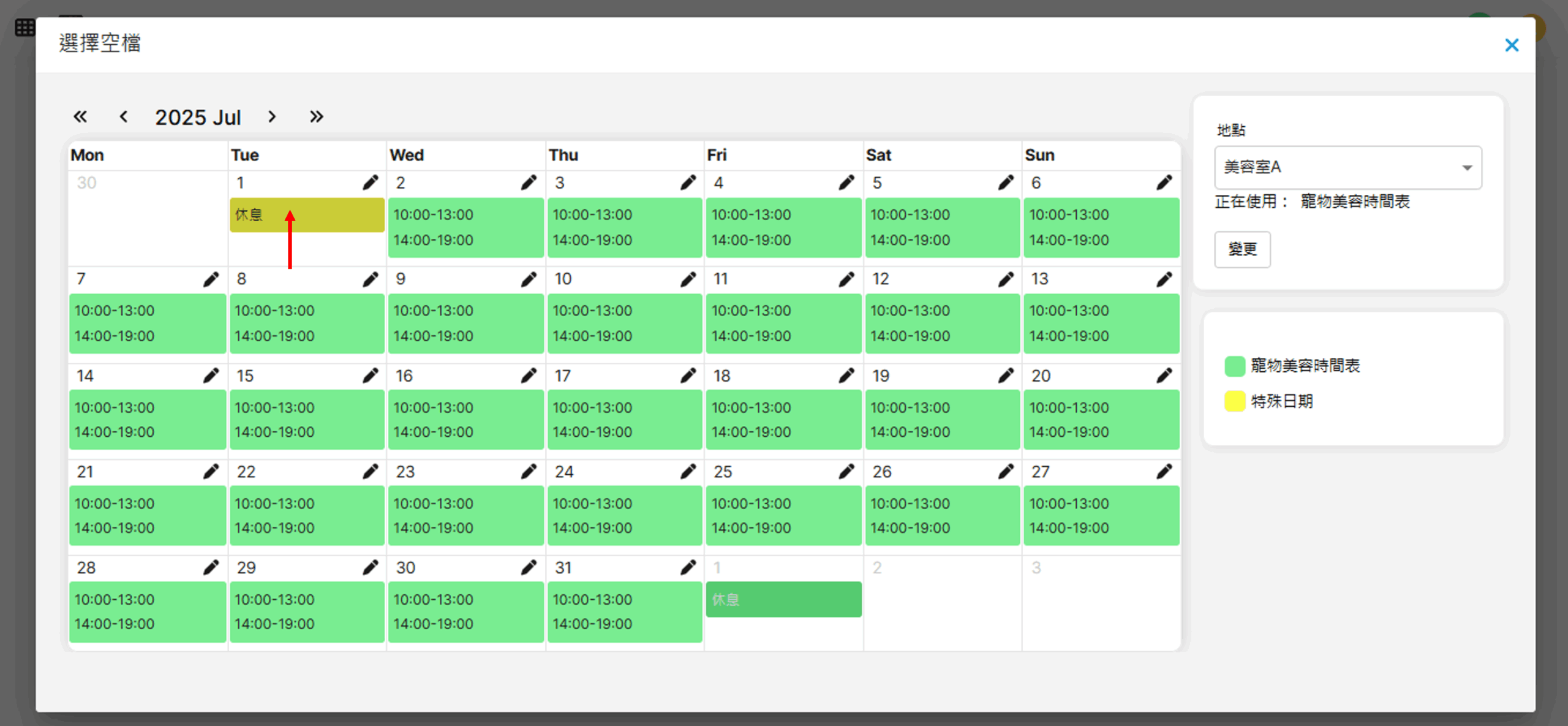The image size is (1568, 726).
Task: Edit July 4 using its pencil icon
Action: coord(846,183)
